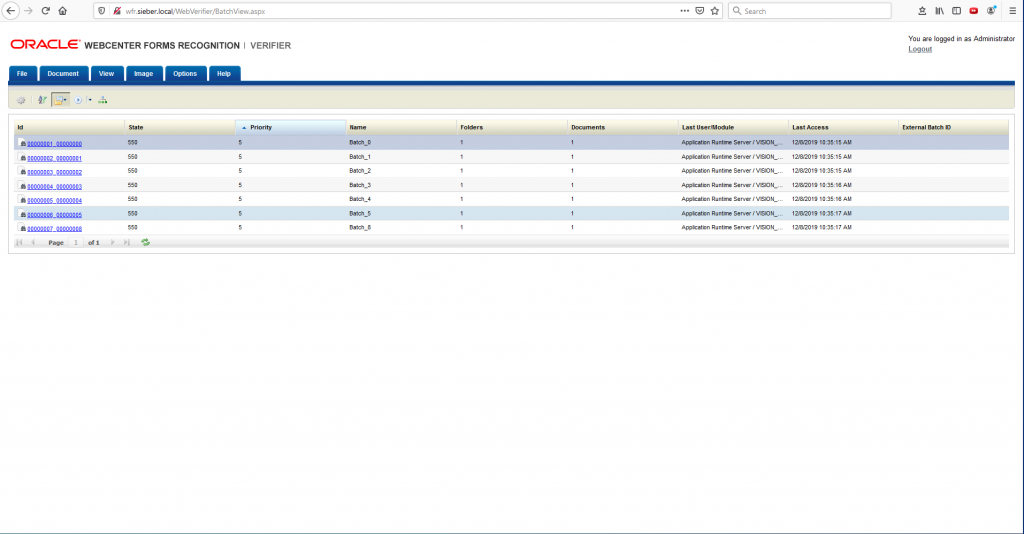Viewport: 1024px width, 534px height.
Task: Click the sort/filter icon in the toolbar
Action: pyautogui.click(x=42, y=100)
